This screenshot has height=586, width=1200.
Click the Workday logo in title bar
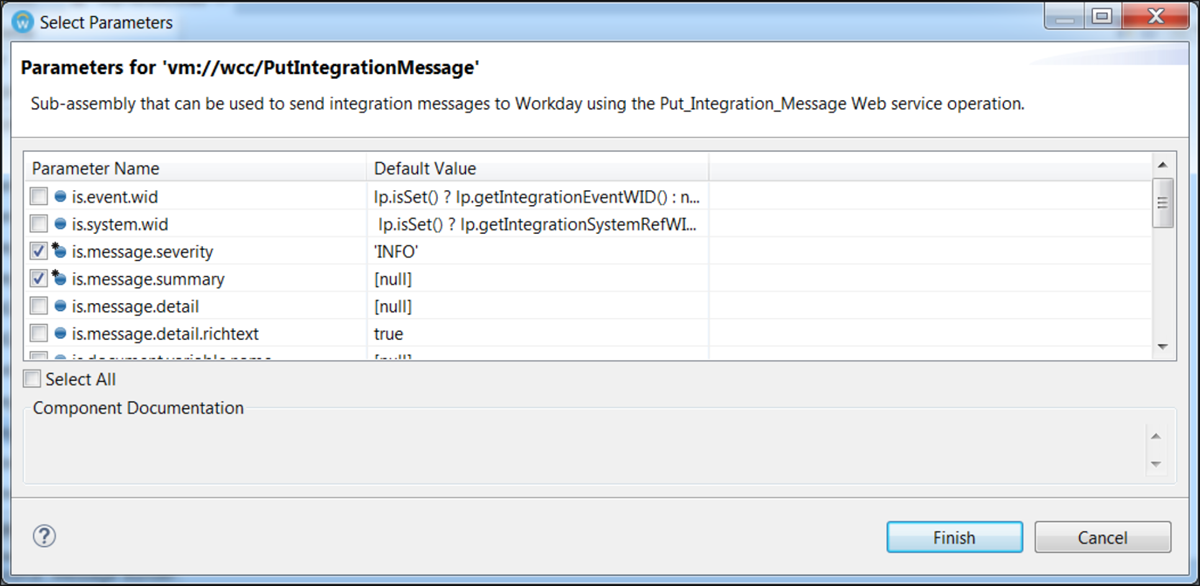click(23, 22)
